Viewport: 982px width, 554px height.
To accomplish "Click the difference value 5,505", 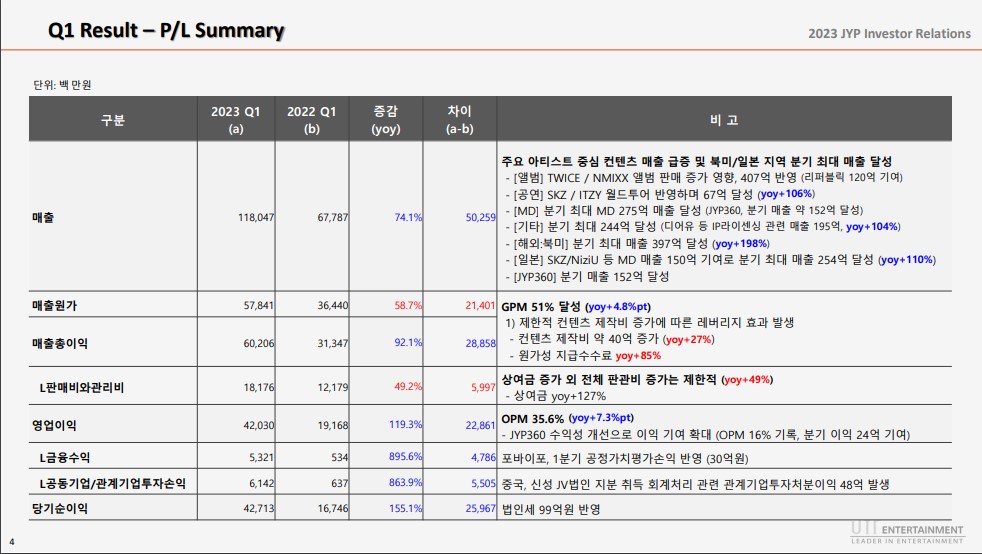I will pyautogui.click(x=483, y=483).
